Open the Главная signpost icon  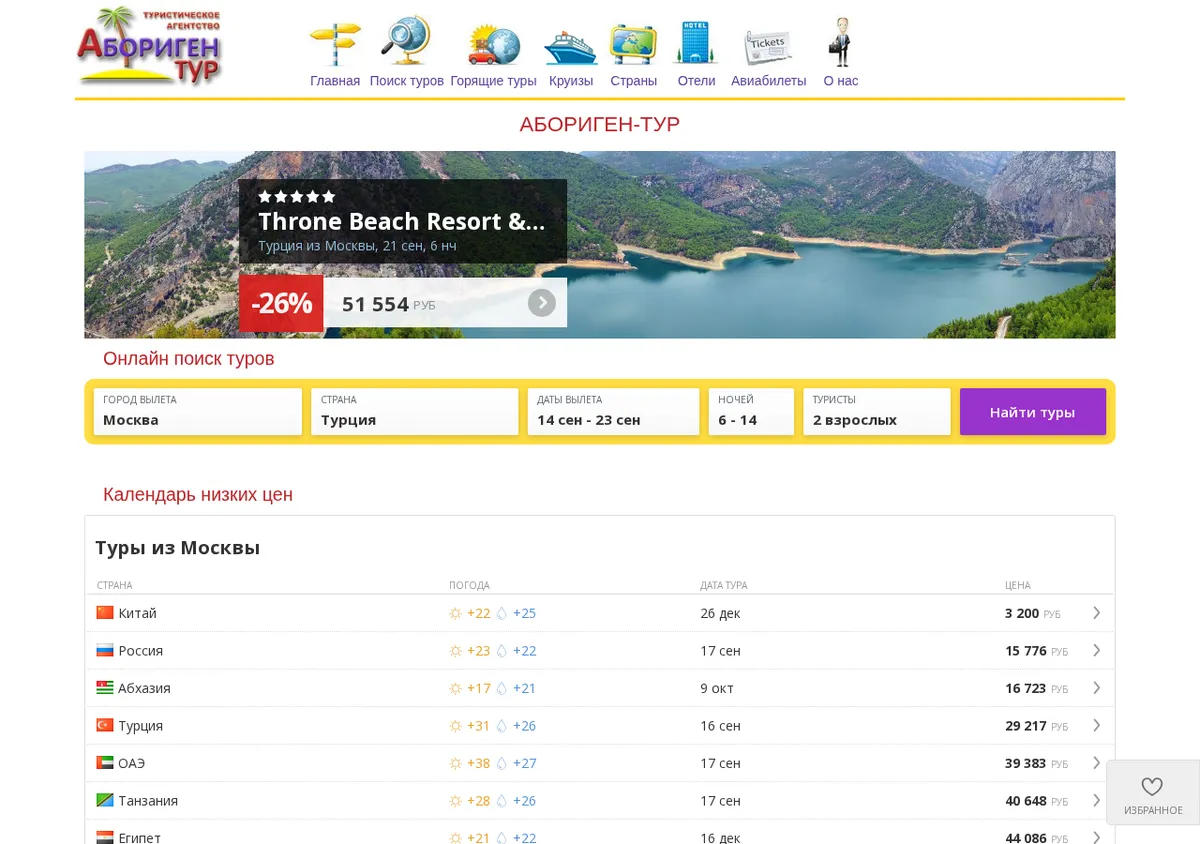tap(335, 44)
